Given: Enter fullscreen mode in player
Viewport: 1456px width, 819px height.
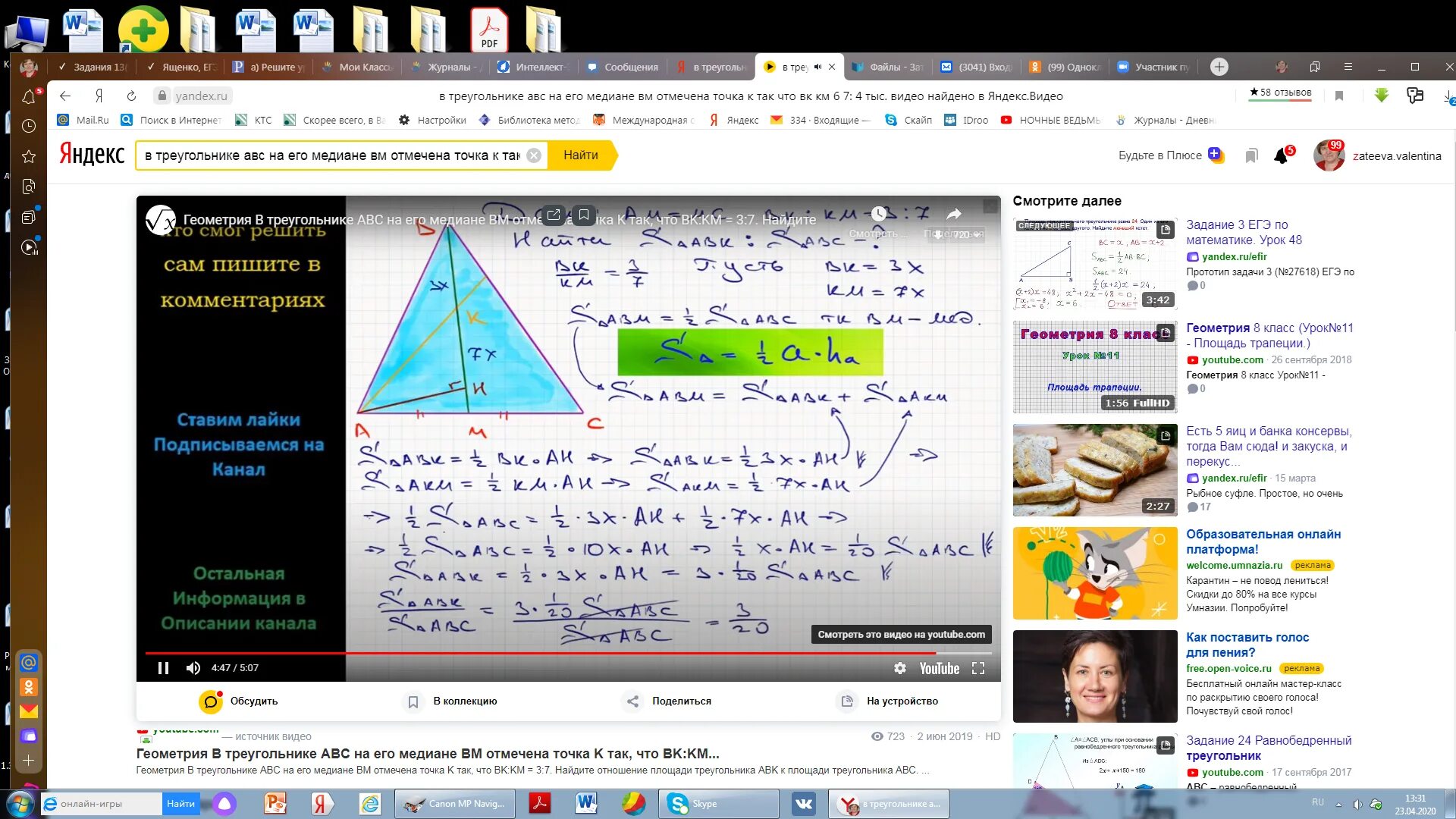Looking at the screenshot, I should (x=978, y=668).
